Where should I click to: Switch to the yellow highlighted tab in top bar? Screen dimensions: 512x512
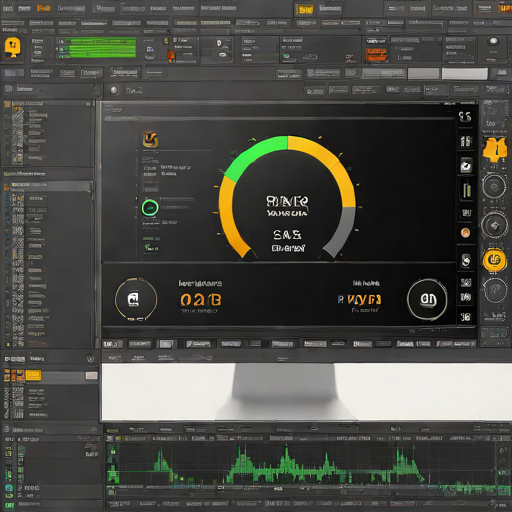pos(305,9)
